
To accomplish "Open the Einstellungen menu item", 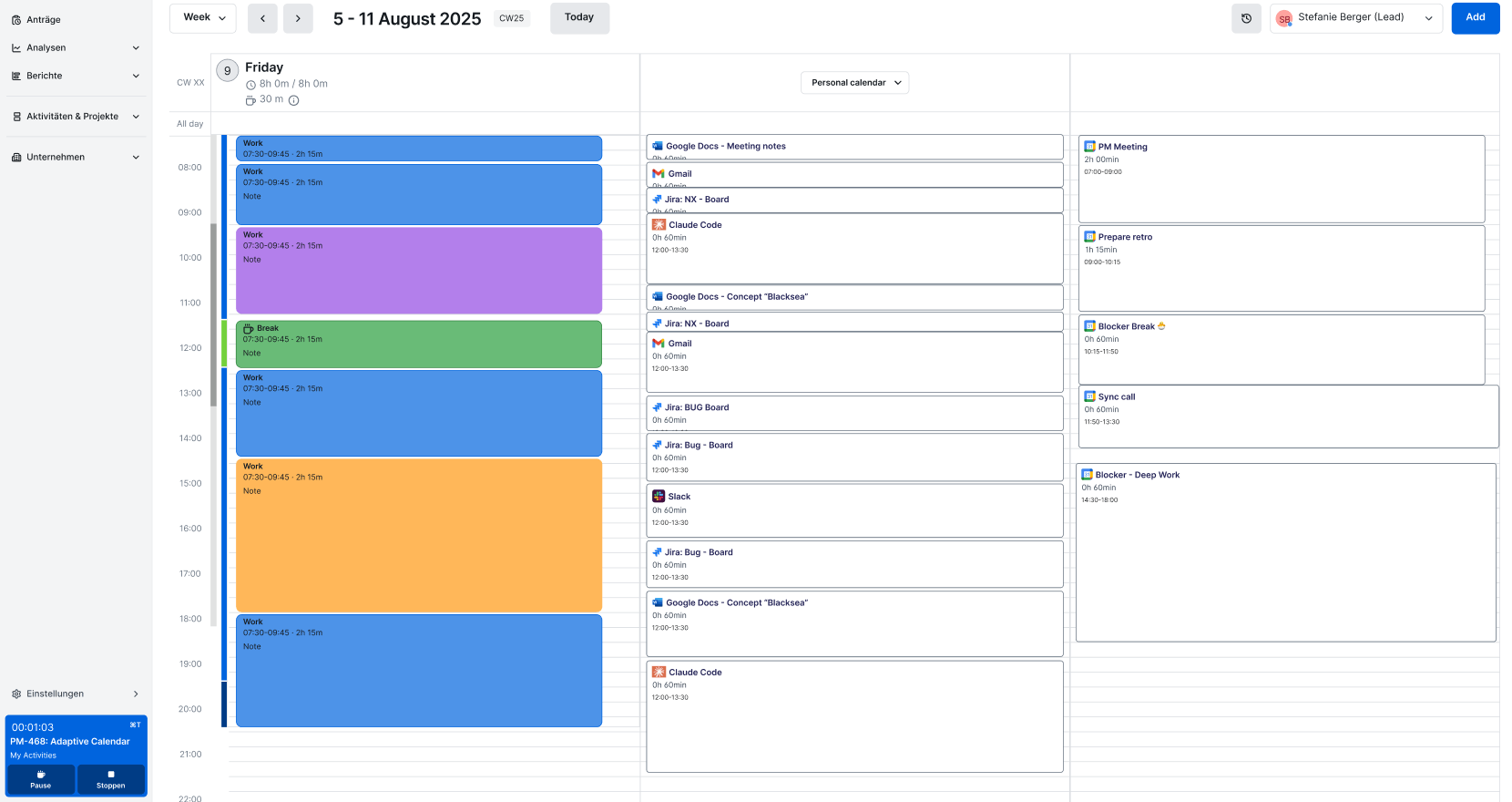I will pos(76,694).
